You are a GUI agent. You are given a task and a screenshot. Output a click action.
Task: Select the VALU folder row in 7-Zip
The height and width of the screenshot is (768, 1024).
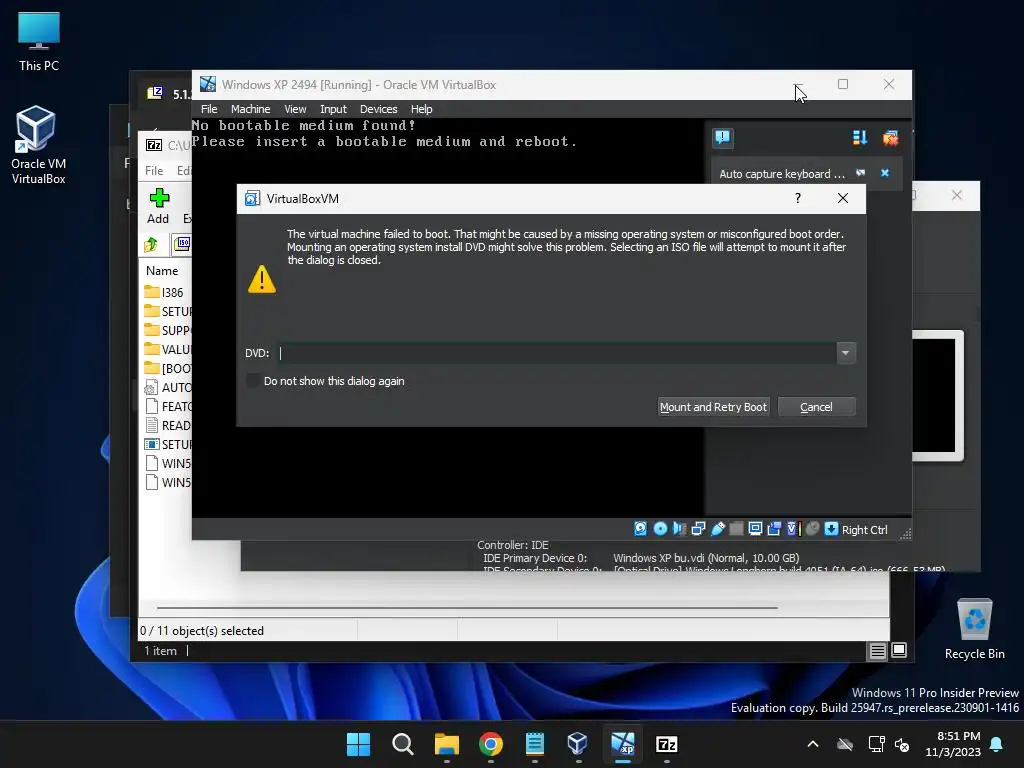pos(167,349)
